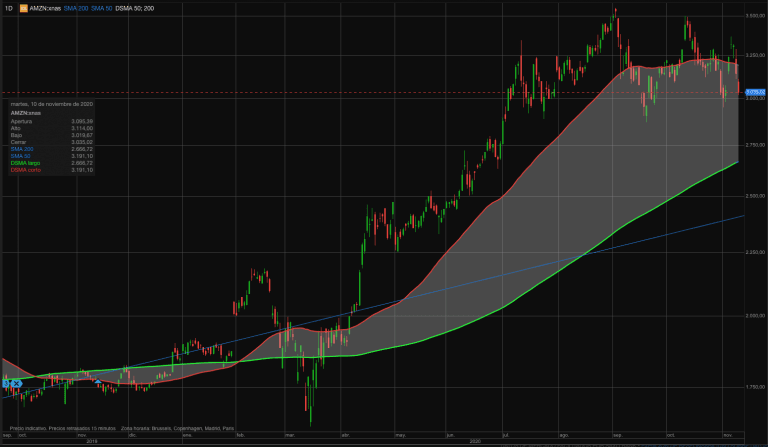
Task: Click the small blue triangle marker on chart
Action: pyautogui.click(x=4, y=383)
